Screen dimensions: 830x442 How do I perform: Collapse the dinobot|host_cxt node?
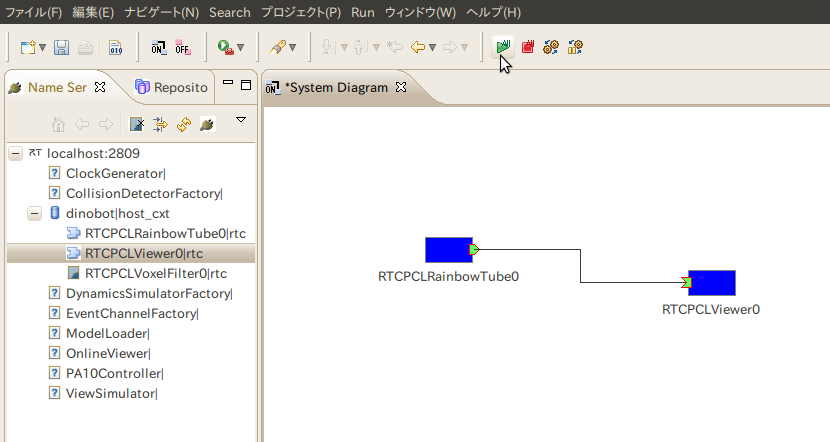pyautogui.click(x=35, y=214)
